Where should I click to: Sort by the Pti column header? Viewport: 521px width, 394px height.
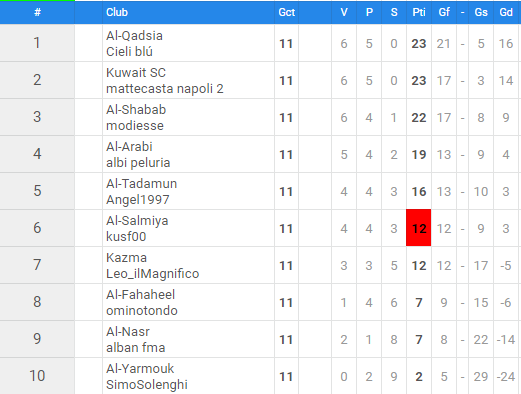pyautogui.click(x=419, y=12)
